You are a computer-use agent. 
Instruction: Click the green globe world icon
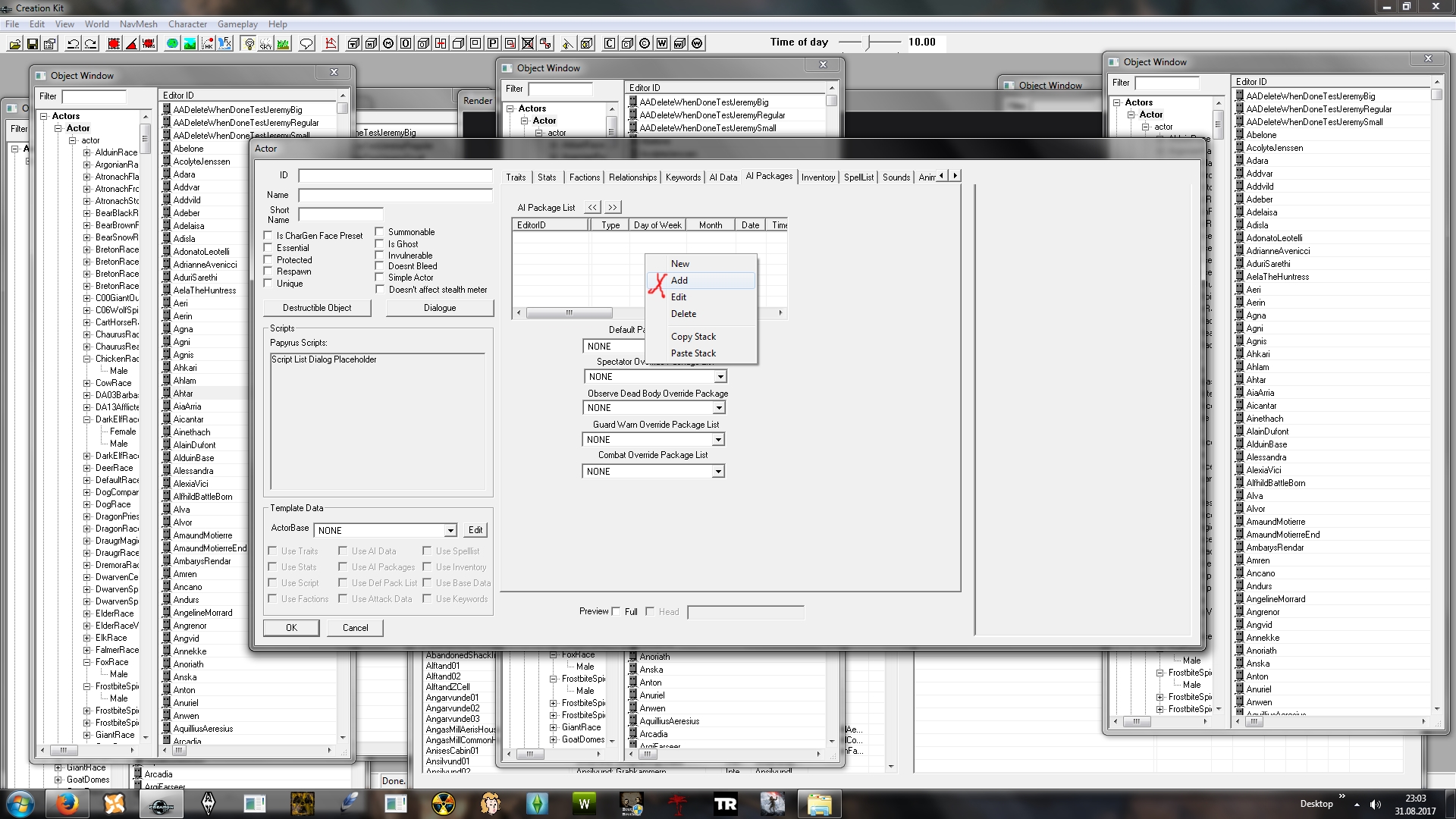[x=172, y=43]
